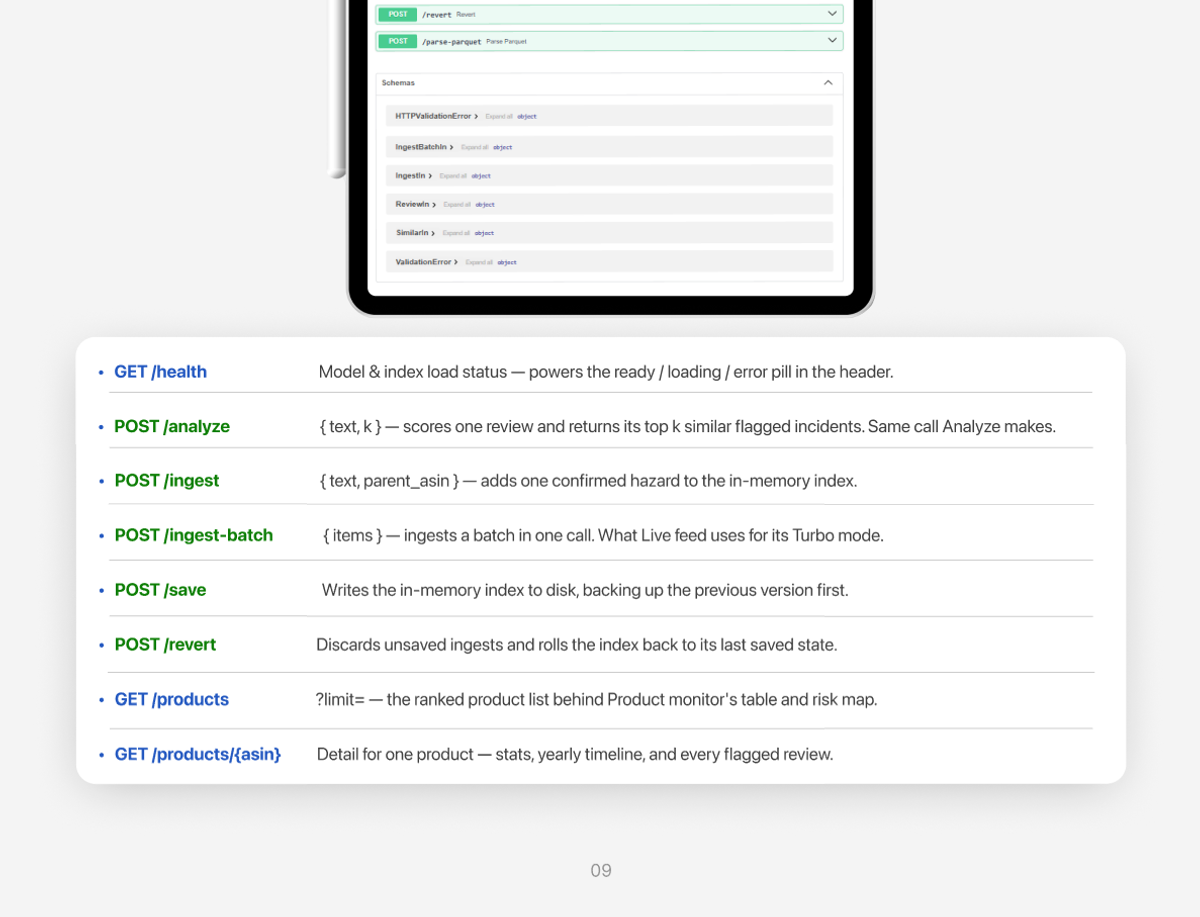Click the POST /ingest-batch entry
Viewport: 1200px width, 917px height.
pyautogui.click(x=194, y=535)
